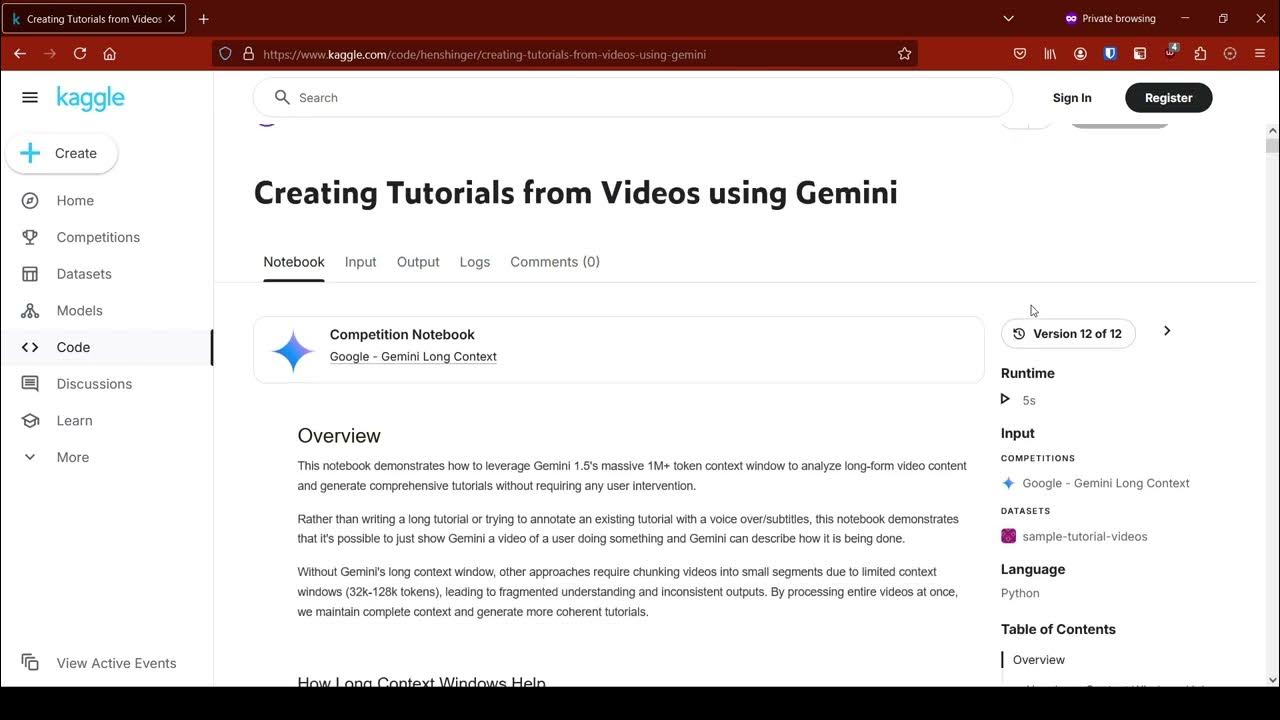Expand the right panel chevron arrow
The width and height of the screenshot is (1280, 720).
(x=1167, y=331)
